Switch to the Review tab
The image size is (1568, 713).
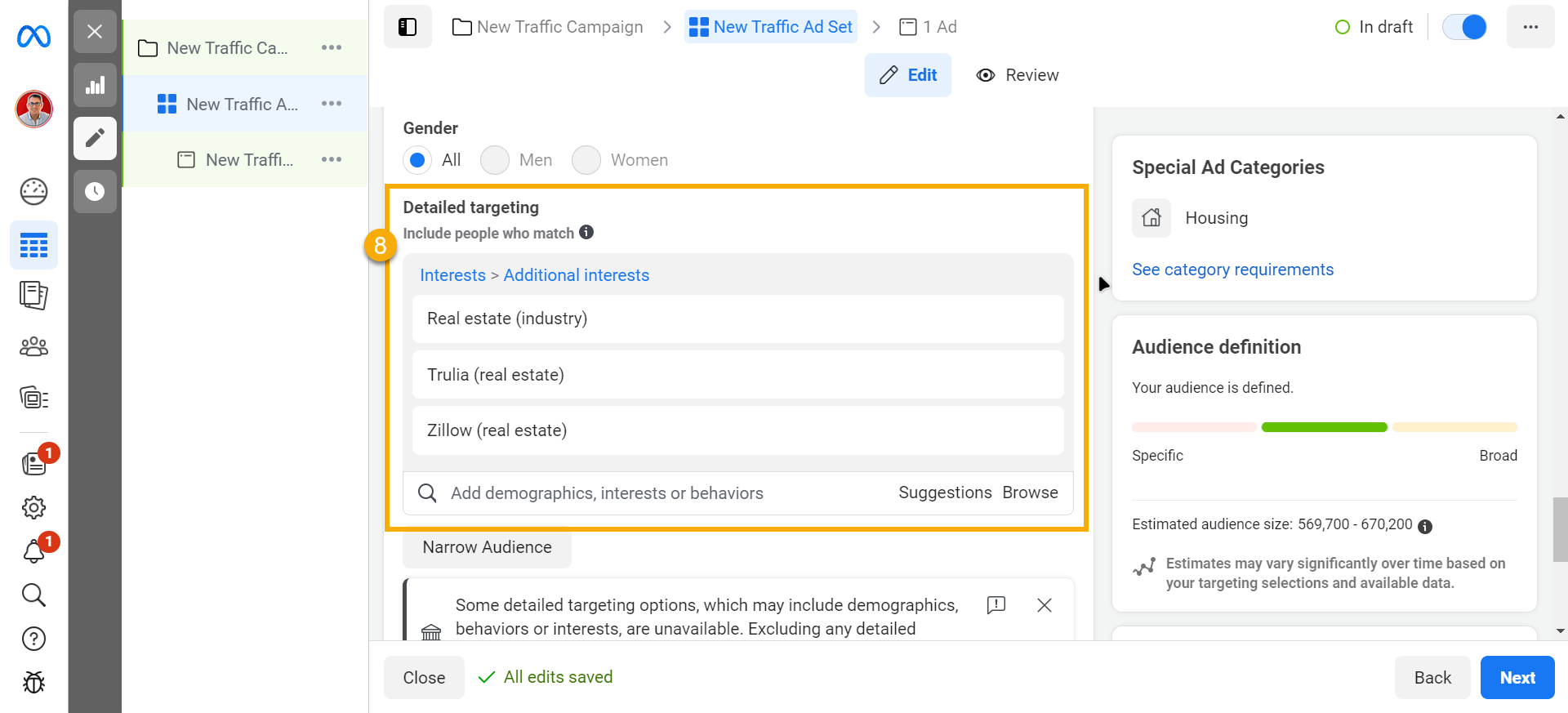(1018, 75)
